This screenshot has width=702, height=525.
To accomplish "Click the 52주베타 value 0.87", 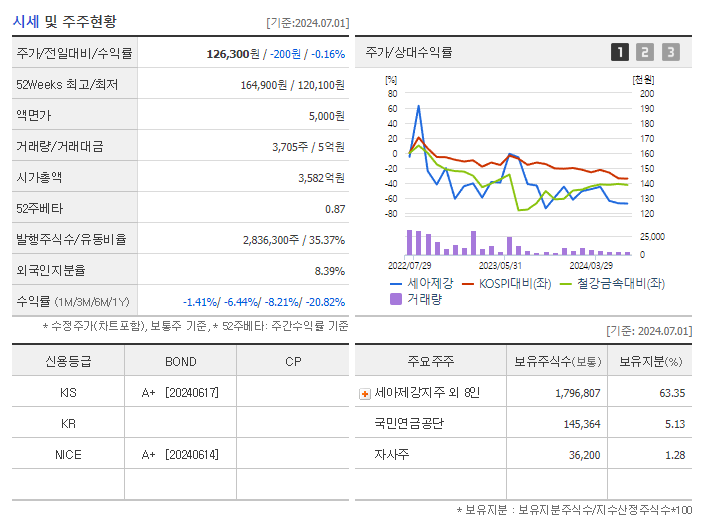I will click(335, 209).
